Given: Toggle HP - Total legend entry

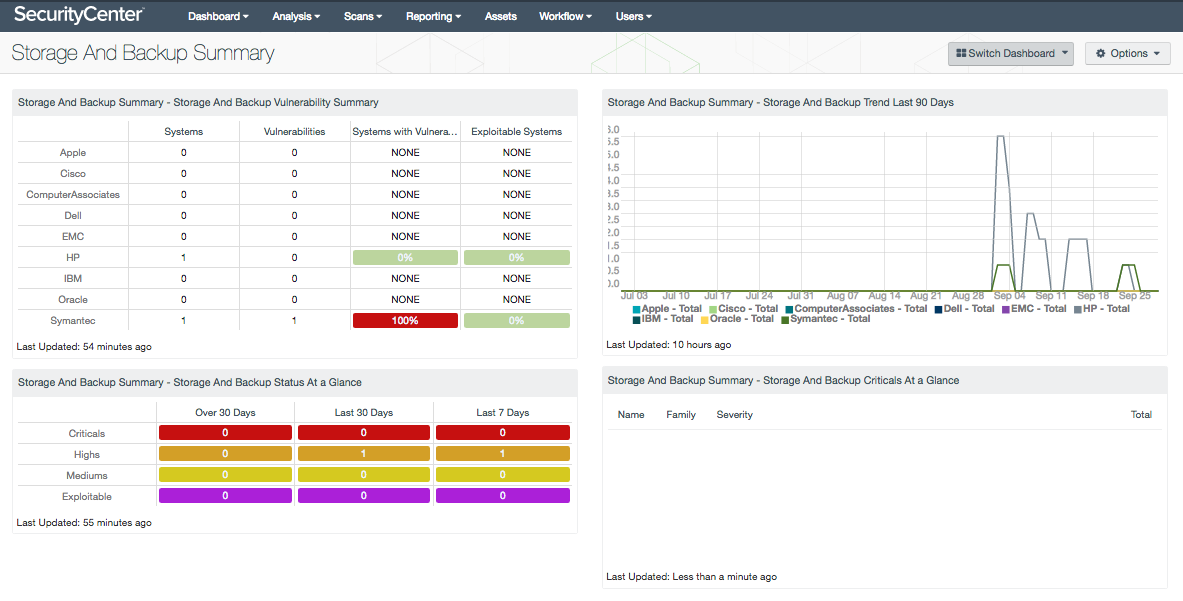Looking at the screenshot, I should point(1102,308).
